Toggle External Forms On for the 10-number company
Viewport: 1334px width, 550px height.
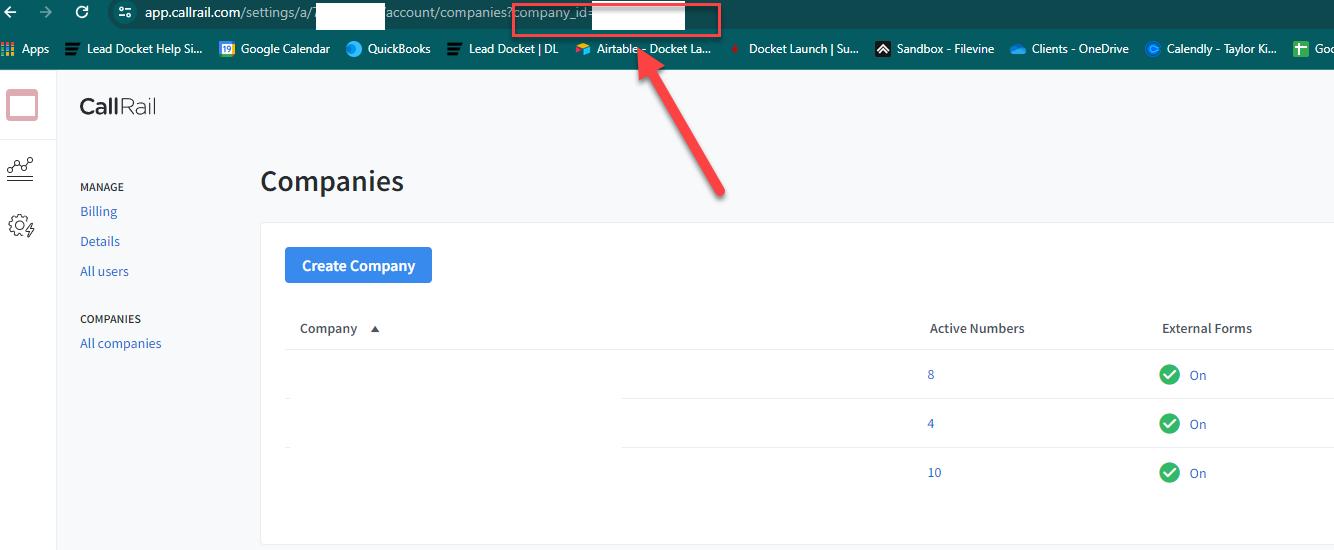click(1183, 473)
